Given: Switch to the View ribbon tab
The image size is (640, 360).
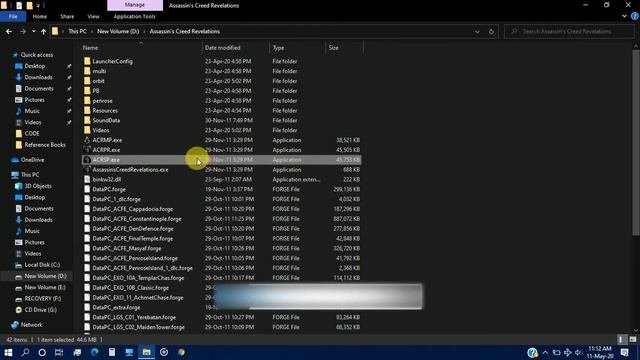Looking at the screenshot, I should point(93,16).
